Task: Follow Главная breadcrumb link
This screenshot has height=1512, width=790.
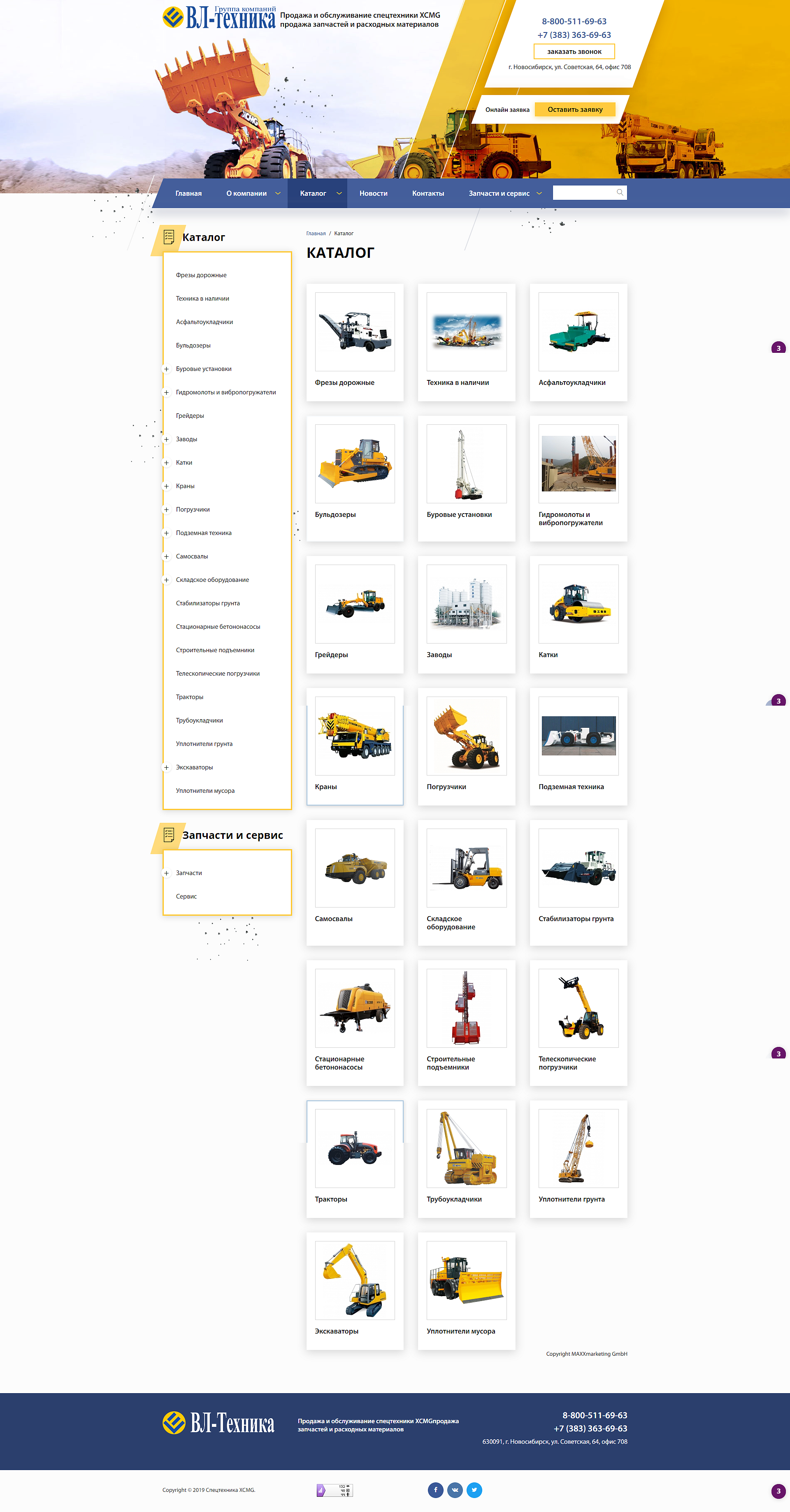Action: pos(316,234)
